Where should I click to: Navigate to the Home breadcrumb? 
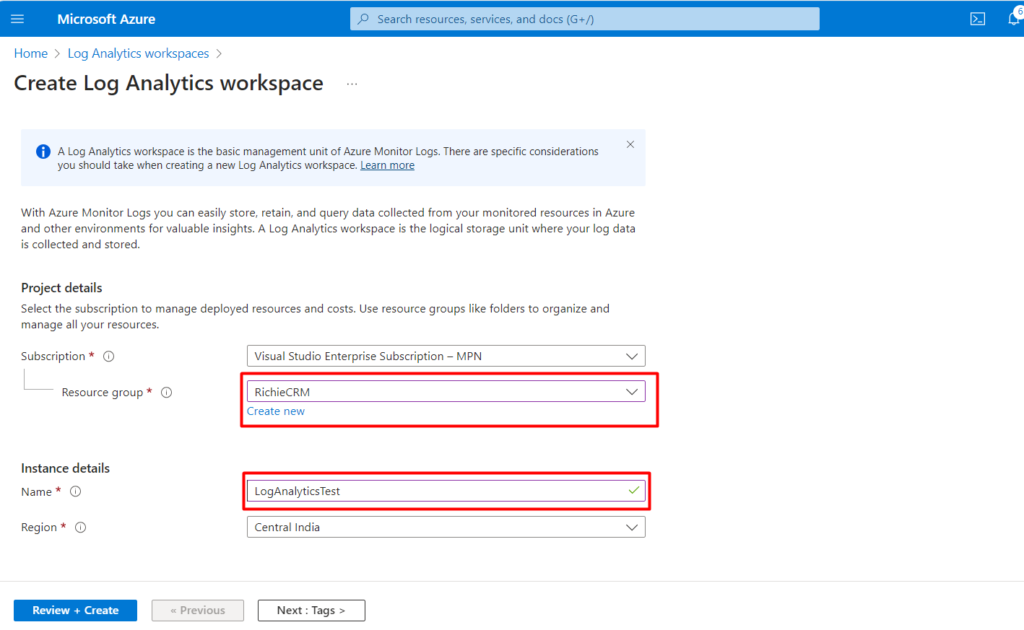(31, 54)
